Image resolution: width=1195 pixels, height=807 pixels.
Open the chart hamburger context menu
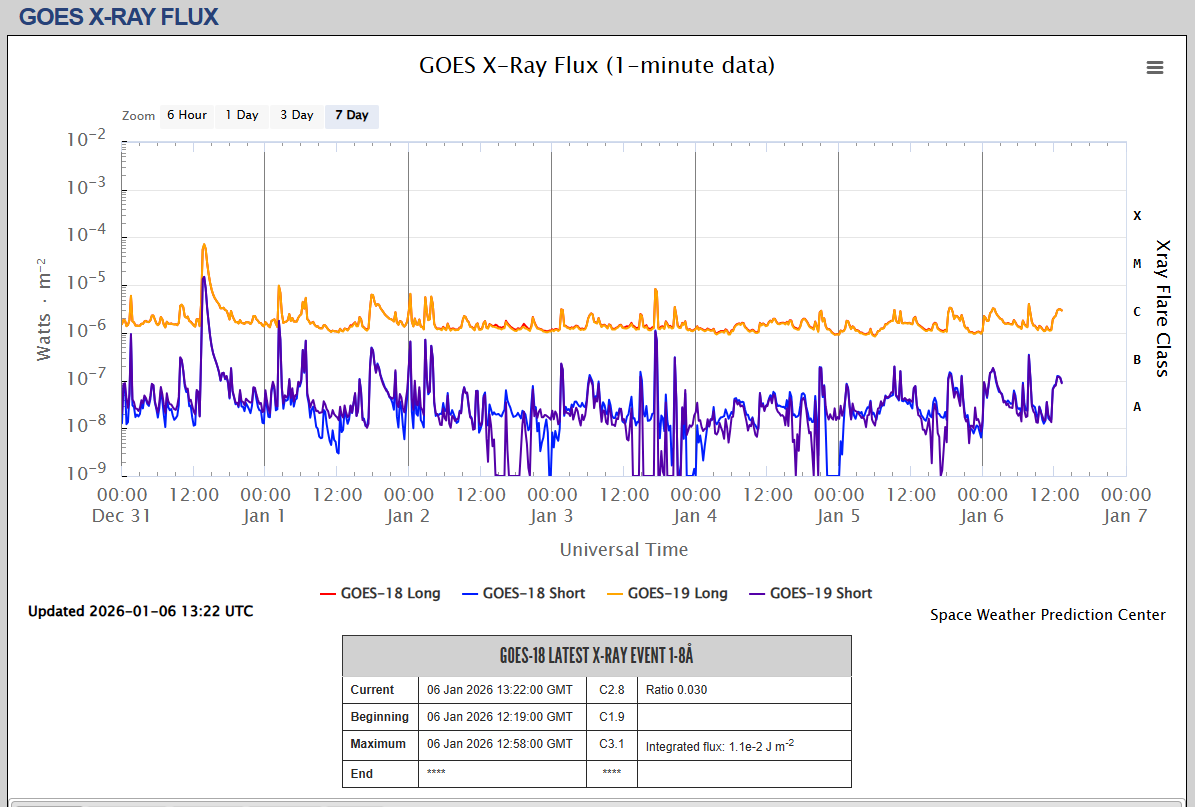pyautogui.click(x=1154, y=68)
